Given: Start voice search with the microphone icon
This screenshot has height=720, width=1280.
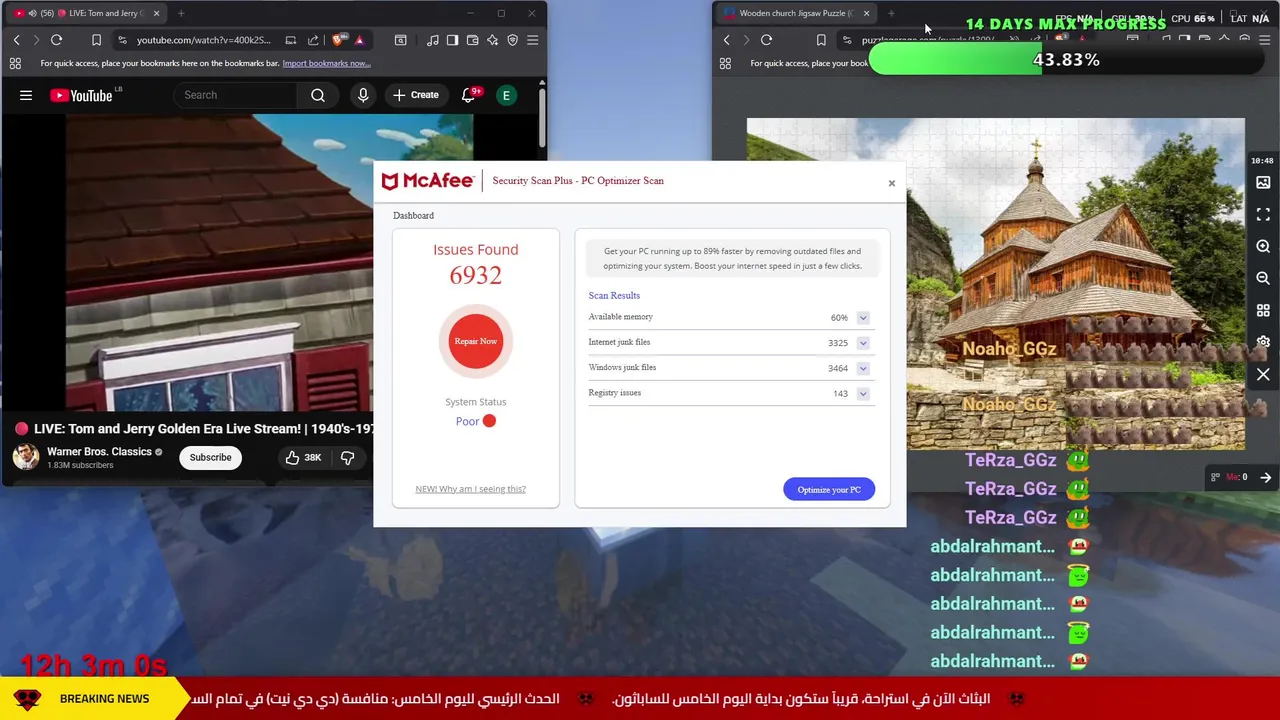Looking at the screenshot, I should click(363, 95).
